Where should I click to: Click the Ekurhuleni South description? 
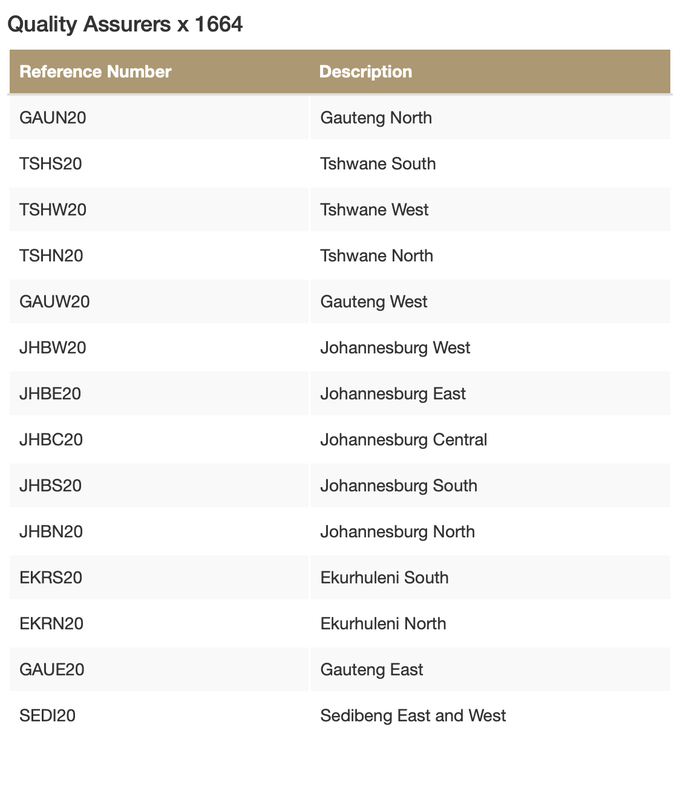click(x=384, y=578)
